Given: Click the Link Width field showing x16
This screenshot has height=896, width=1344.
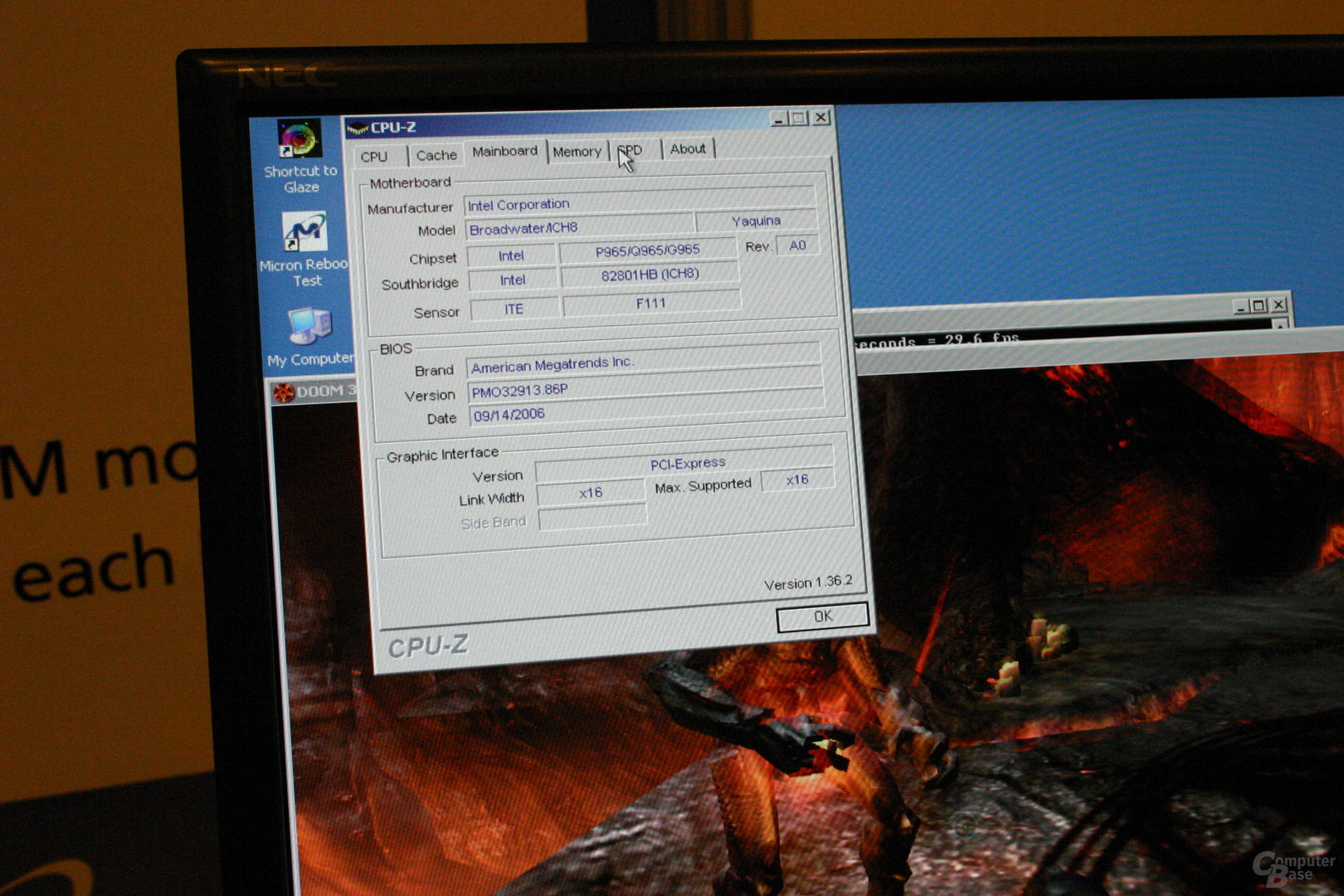Looking at the screenshot, I should tap(591, 493).
